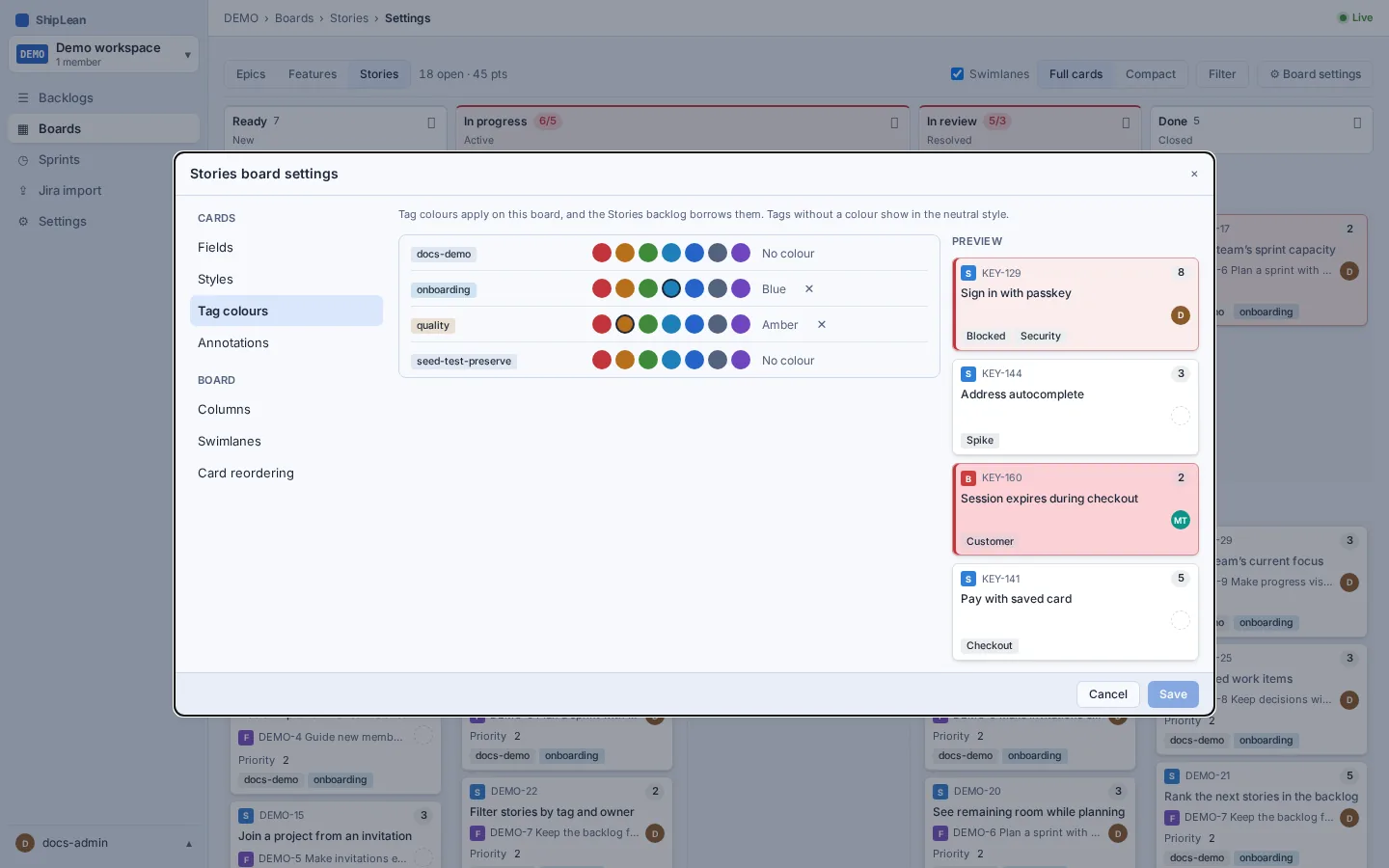Switch to the Epics tab
Image resolution: width=1389 pixels, height=868 pixels.
click(251, 74)
